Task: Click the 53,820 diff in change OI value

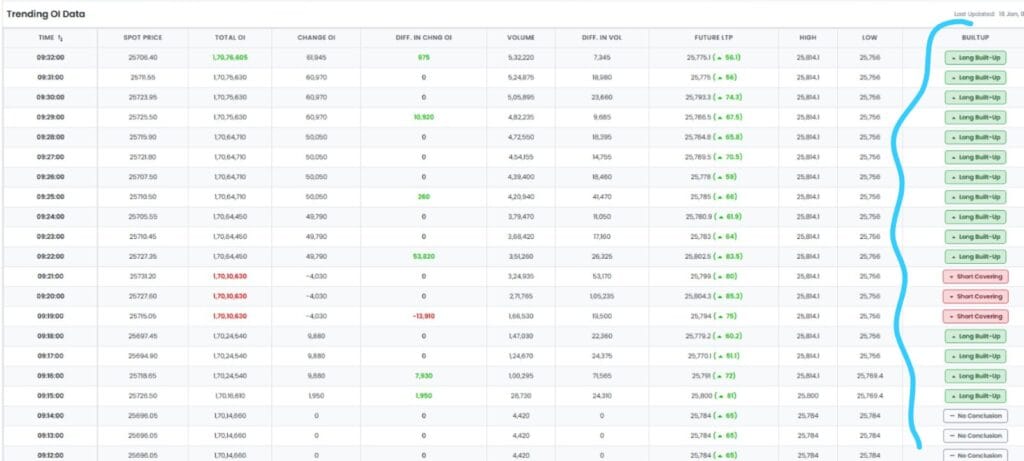Action: click(x=423, y=256)
